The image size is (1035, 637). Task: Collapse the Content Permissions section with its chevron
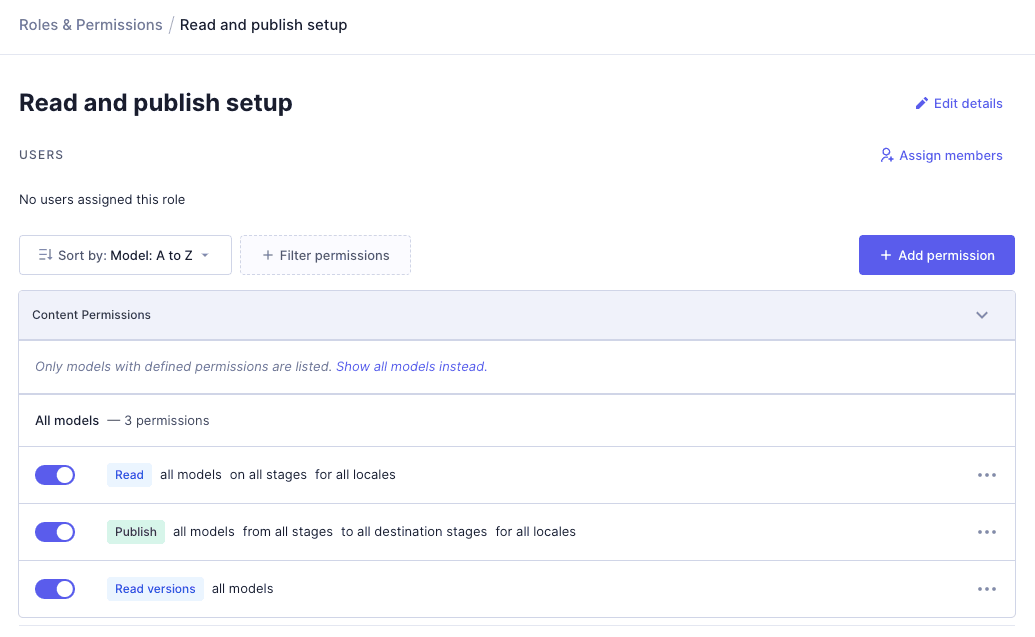[x=982, y=314]
